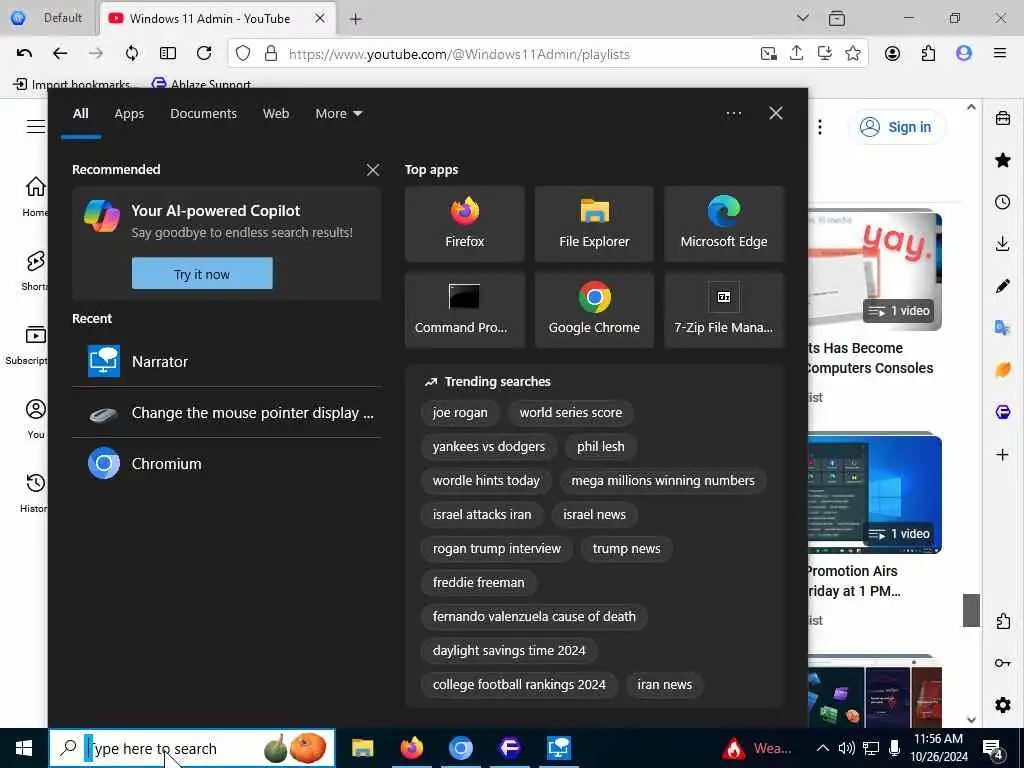
Task: Click the Try it now Copilot button
Action: (202, 274)
